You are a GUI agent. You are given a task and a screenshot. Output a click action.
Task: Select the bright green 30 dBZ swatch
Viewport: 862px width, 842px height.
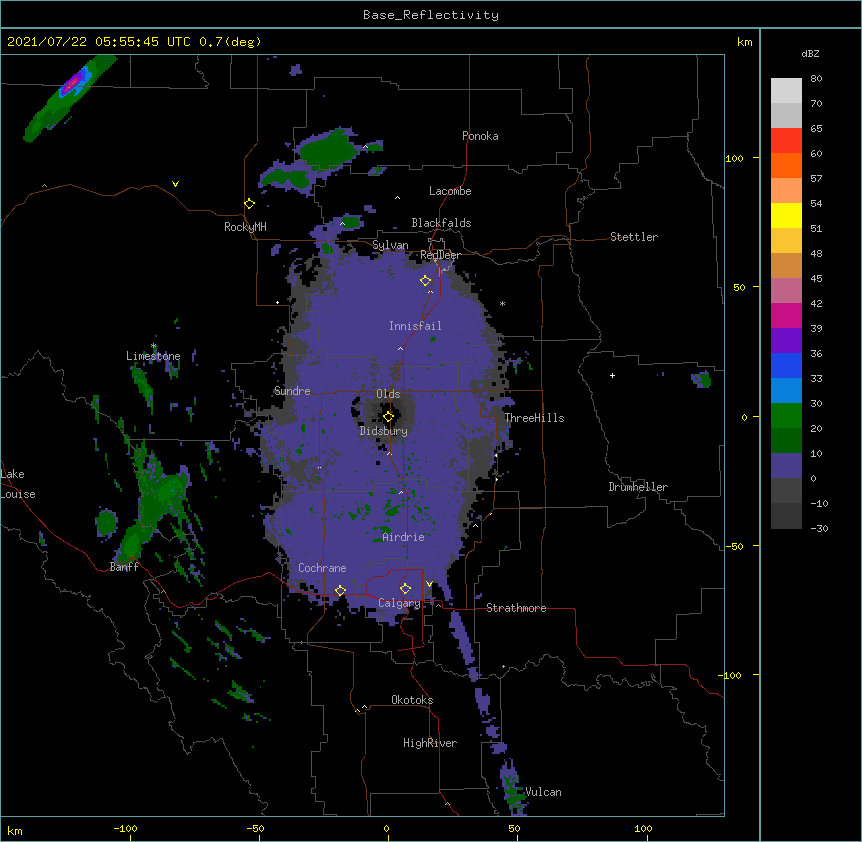tap(786, 416)
